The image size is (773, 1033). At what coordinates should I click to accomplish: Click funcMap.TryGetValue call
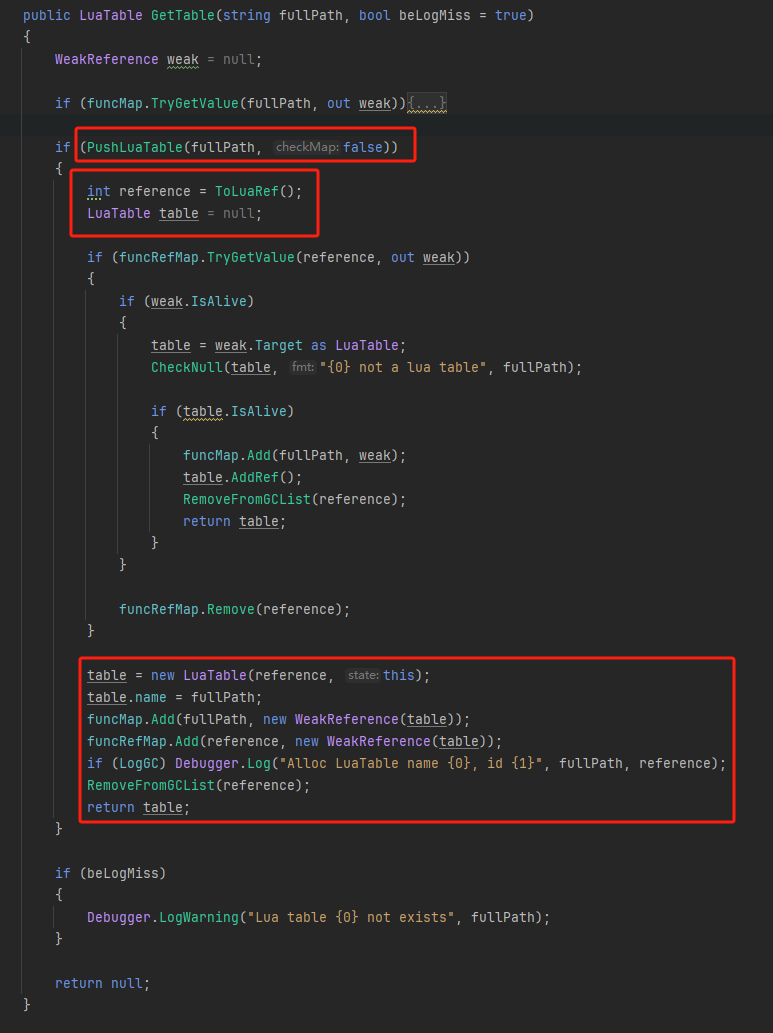click(x=163, y=103)
